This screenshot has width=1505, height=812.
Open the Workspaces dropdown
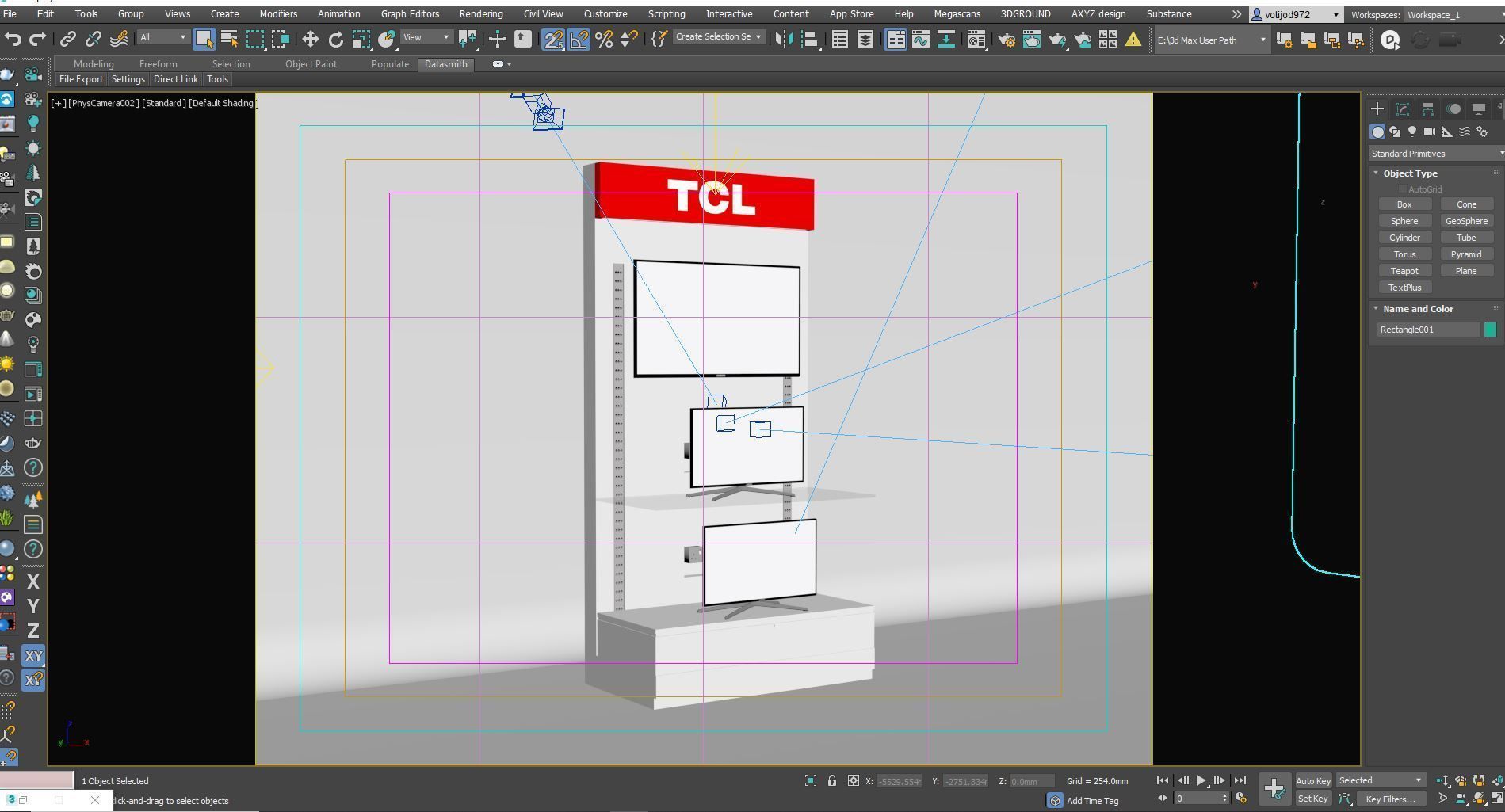1453,15
